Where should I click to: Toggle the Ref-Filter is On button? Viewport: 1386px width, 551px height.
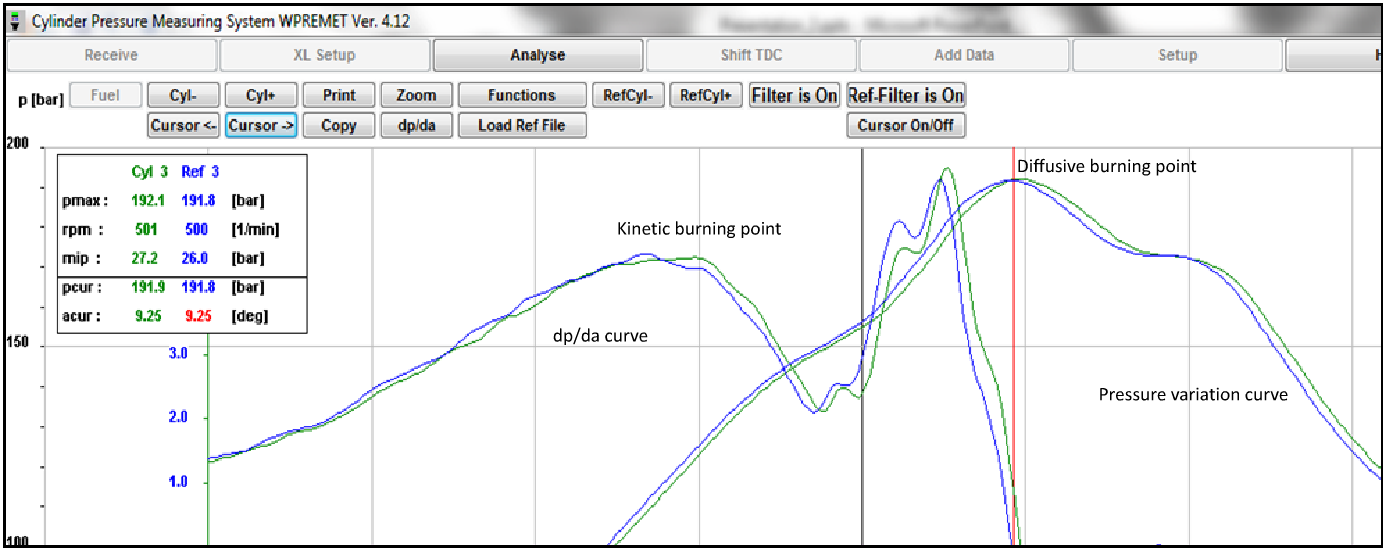pyautogui.click(x=905, y=95)
